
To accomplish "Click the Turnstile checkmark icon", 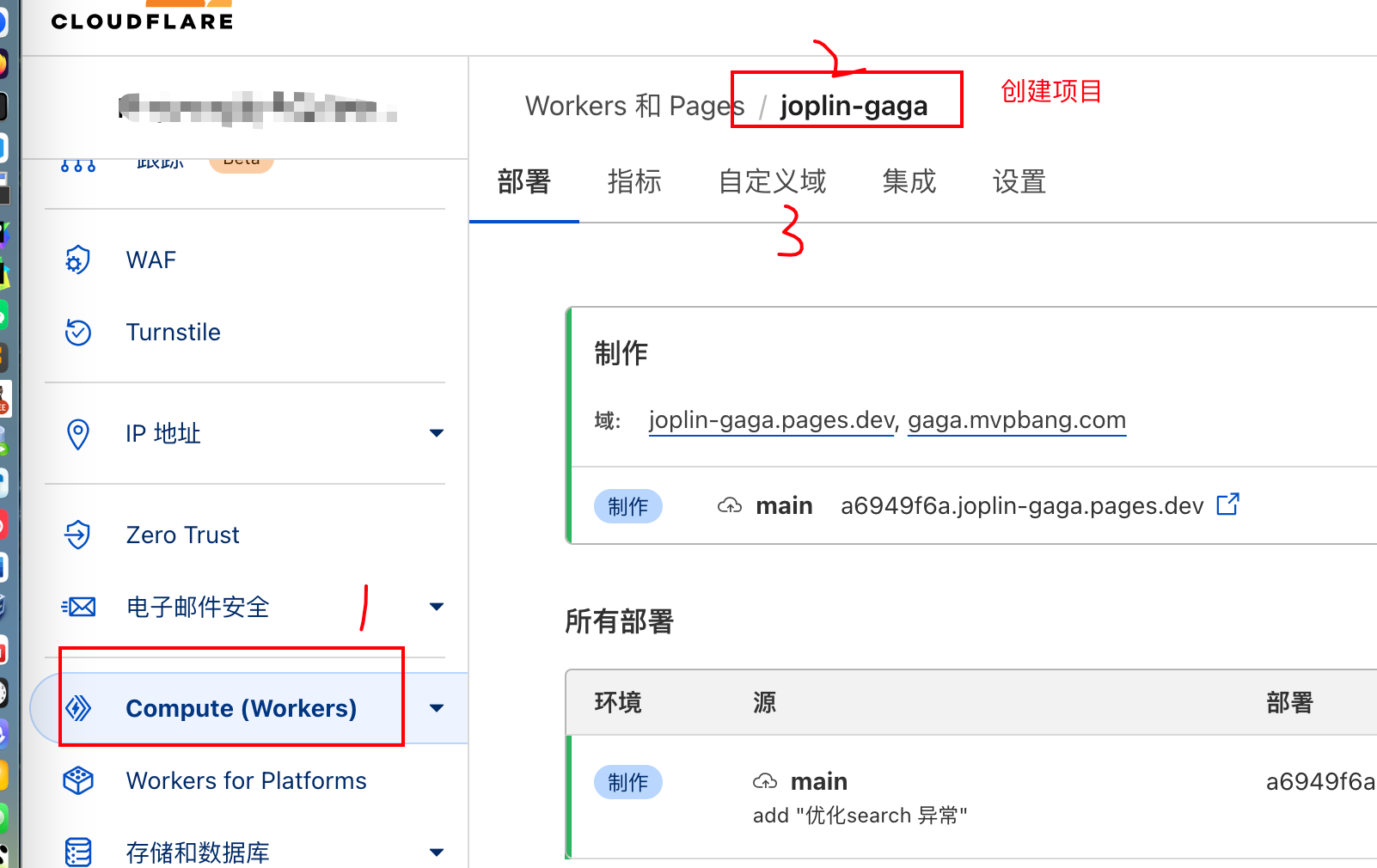I will tap(78, 332).
